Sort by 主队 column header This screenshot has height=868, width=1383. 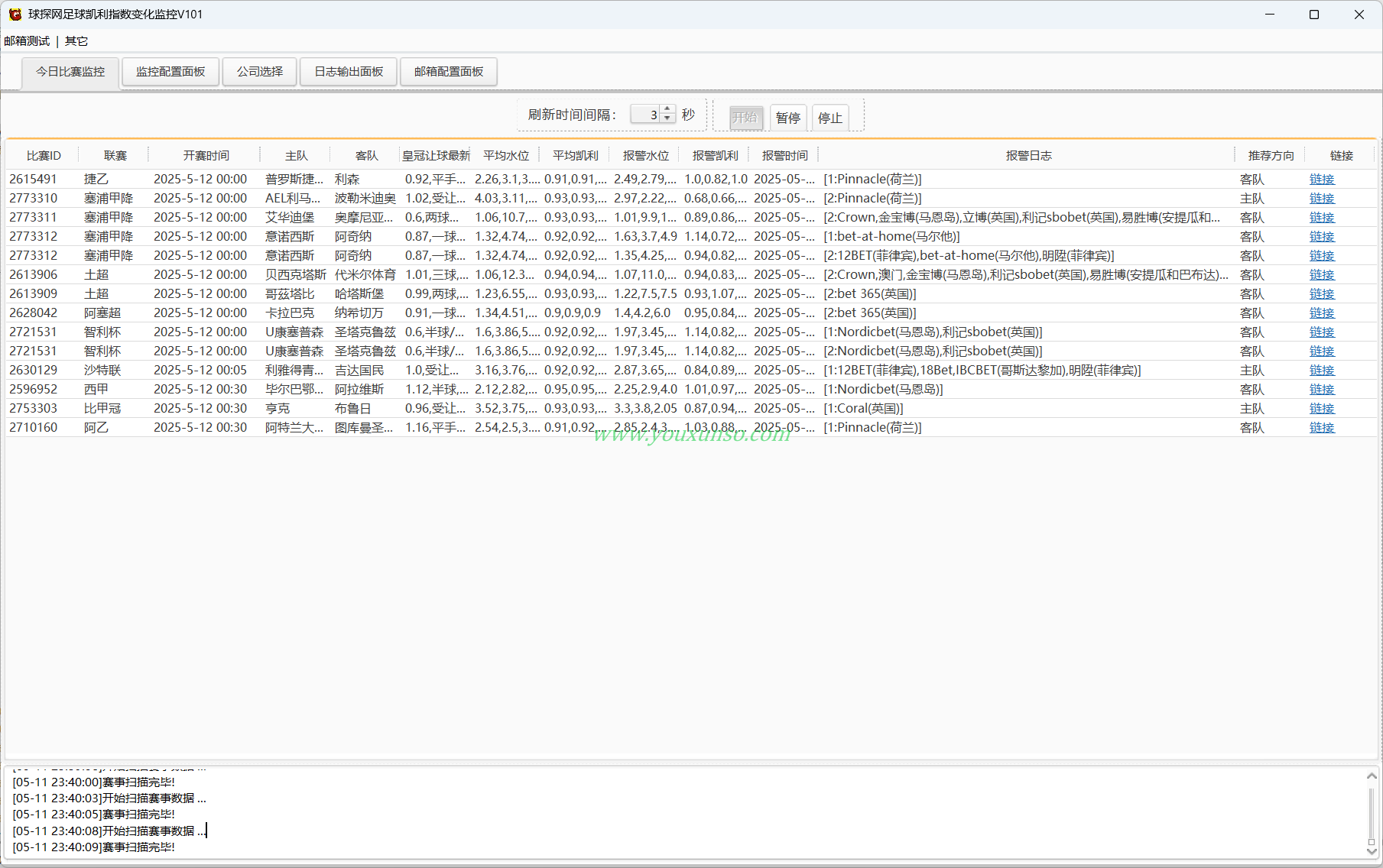tap(297, 156)
